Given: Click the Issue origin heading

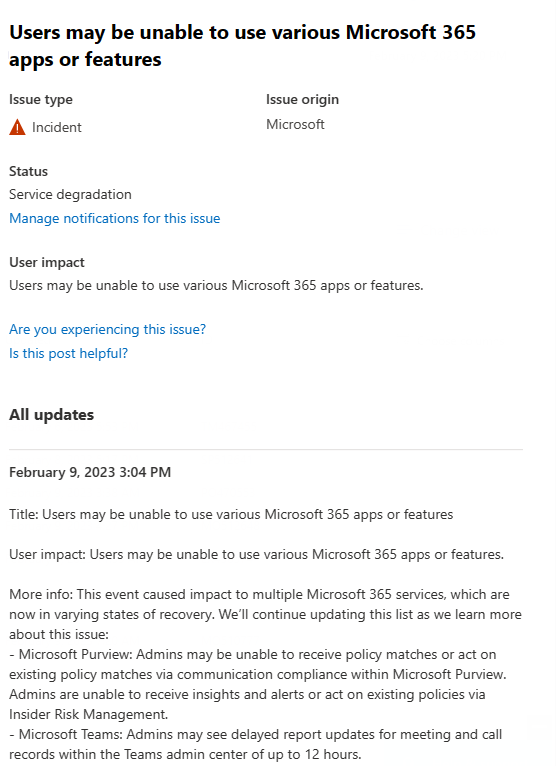Looking at the screenshot, I should pyautogui.click(x=302, y=100).
